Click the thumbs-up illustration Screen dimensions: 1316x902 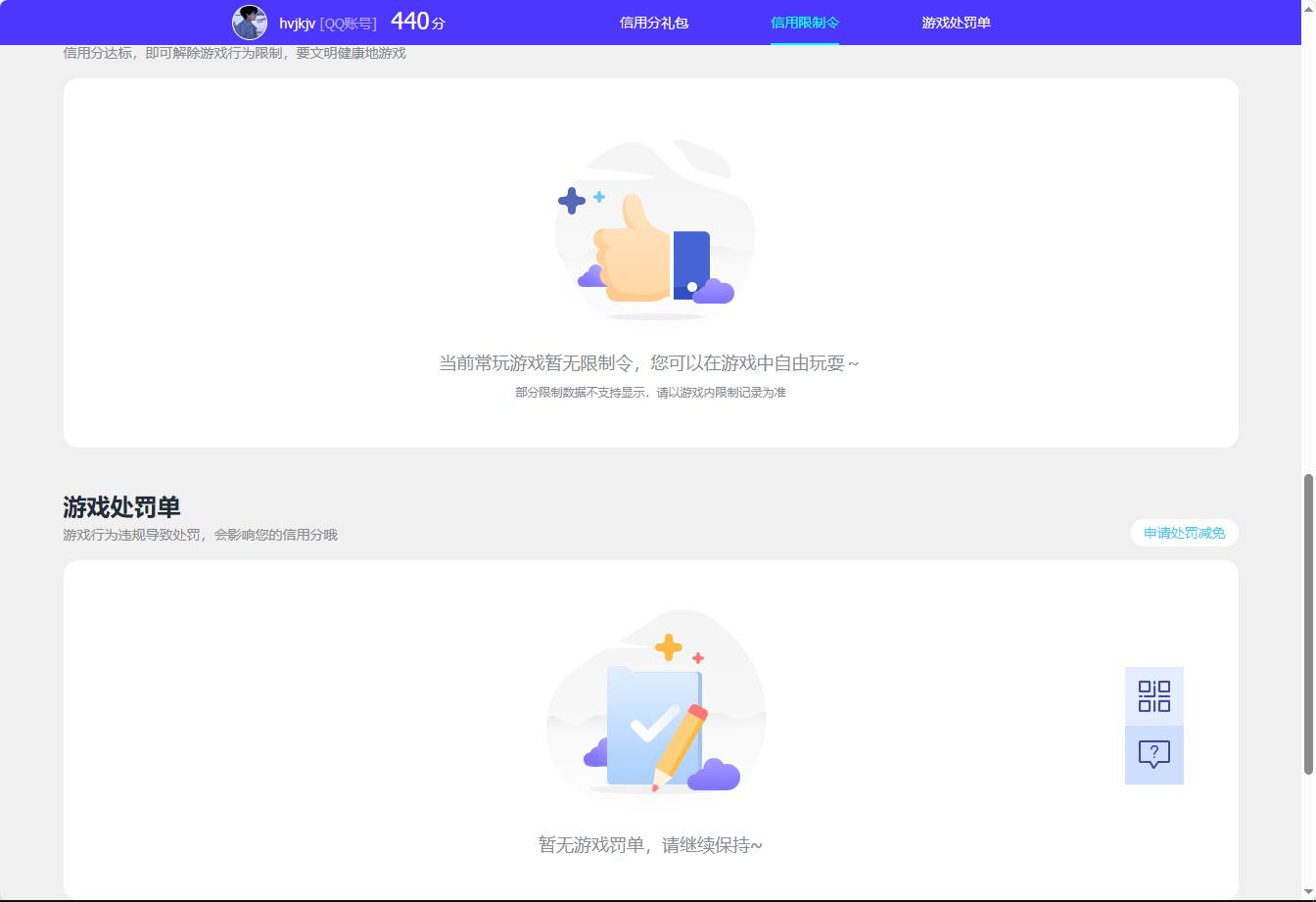point(654,231)
